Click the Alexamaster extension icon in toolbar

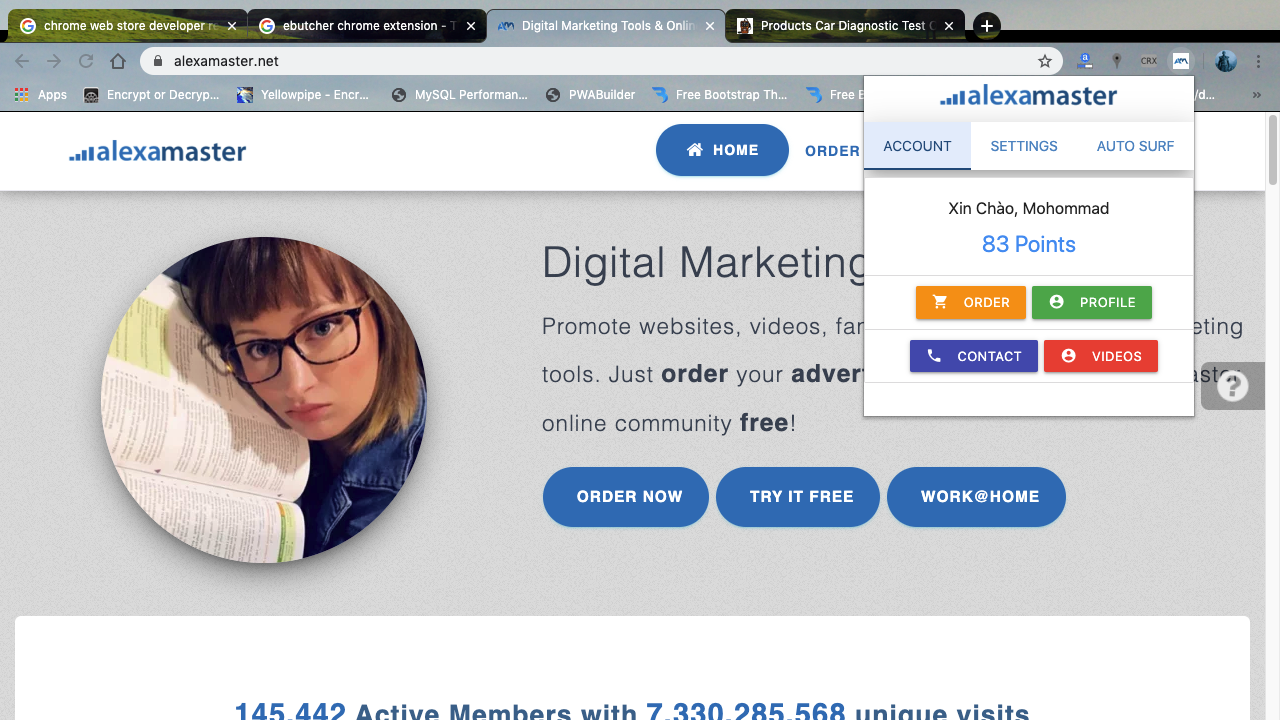click(x=1181, y=61)
